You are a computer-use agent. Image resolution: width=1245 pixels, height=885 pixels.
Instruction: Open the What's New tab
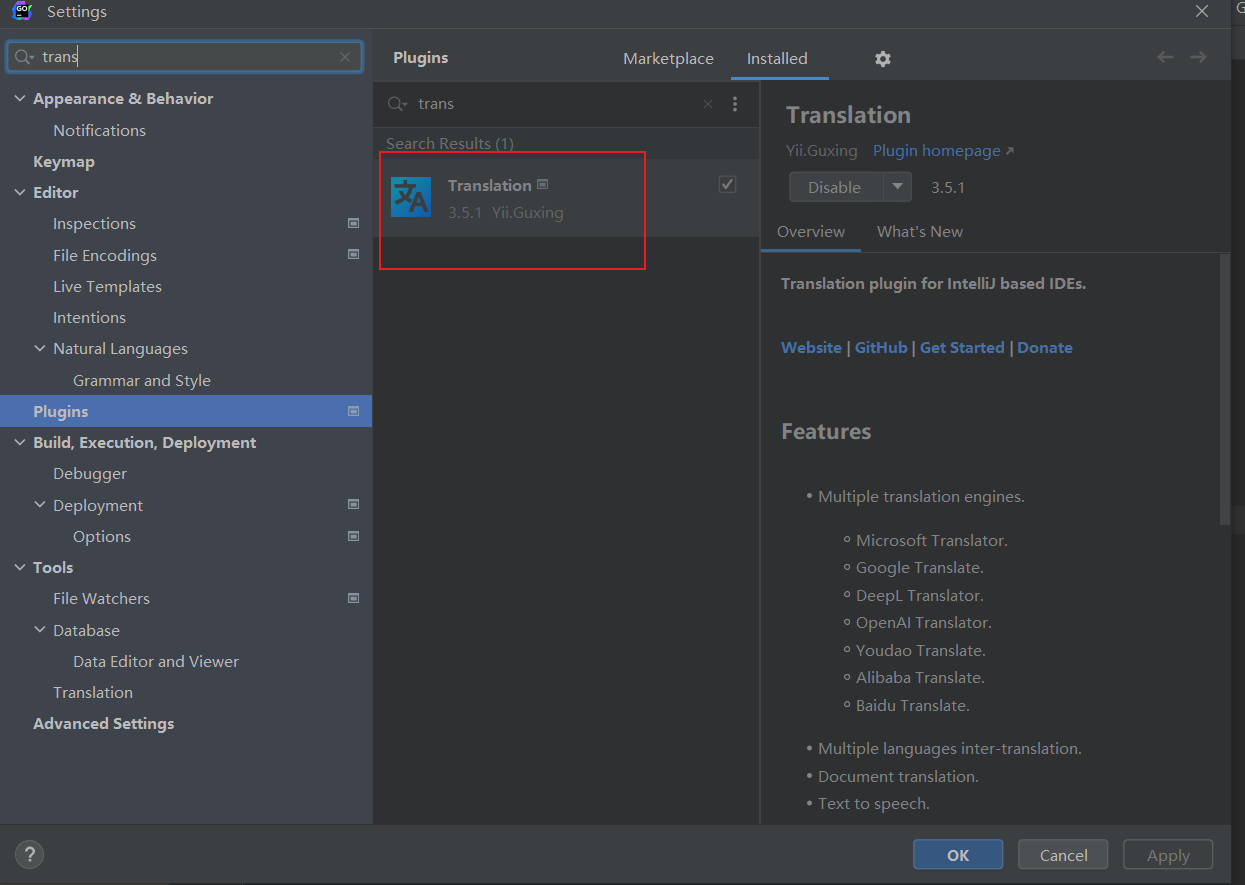919,232
